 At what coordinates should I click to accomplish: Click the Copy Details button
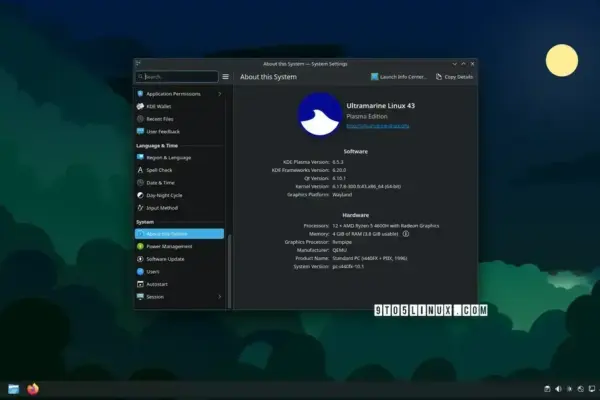pos(454,77)
